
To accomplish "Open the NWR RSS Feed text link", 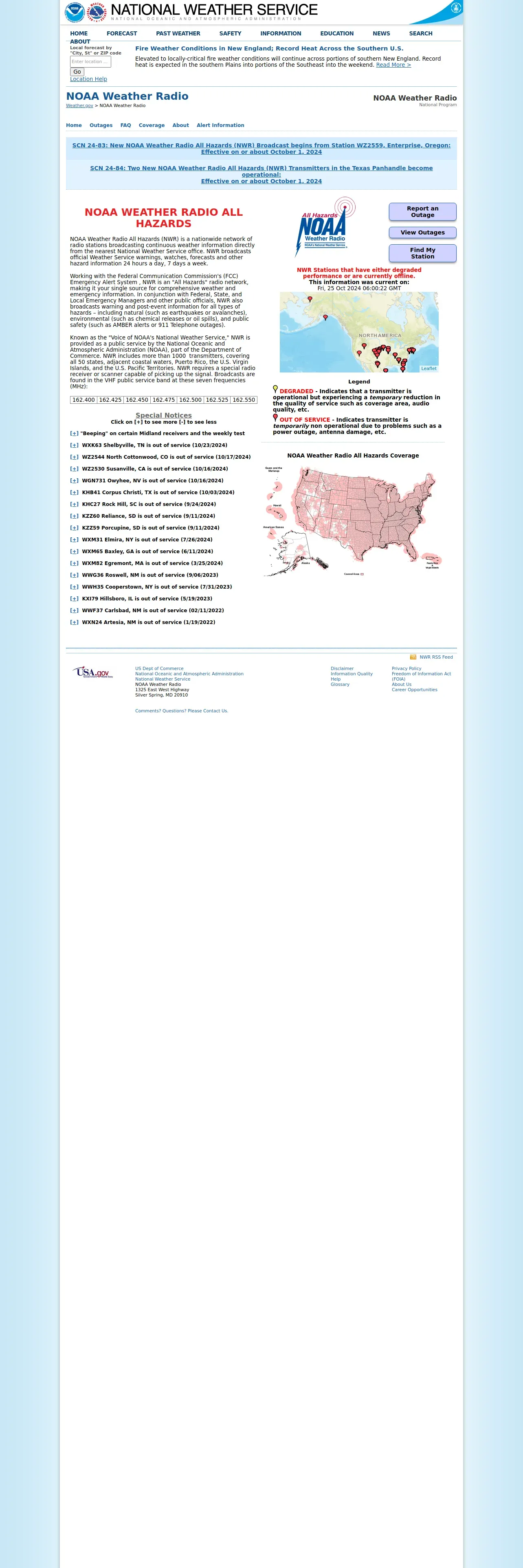I will click(436, 657).
